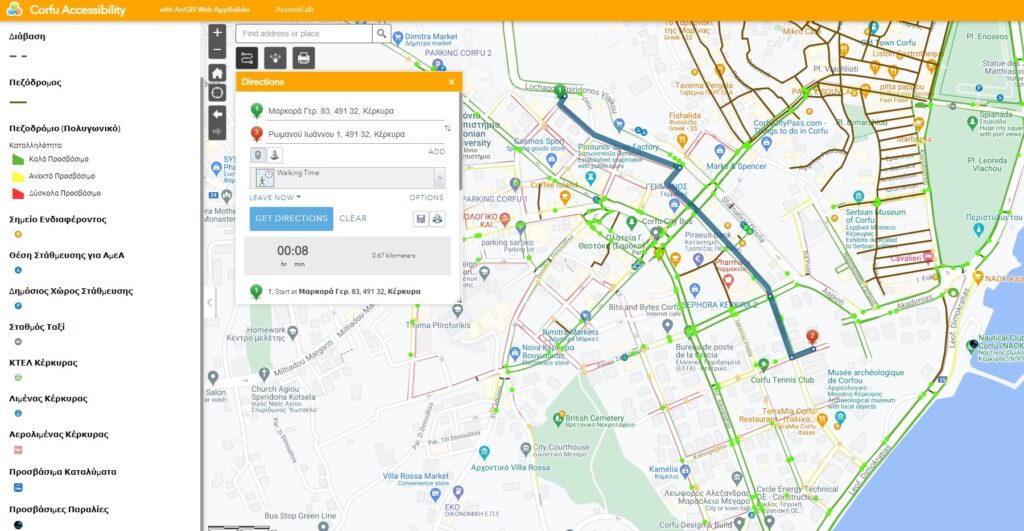This screenshot has height=531, width=1024.
Task: Click the Find address or place field
Action: tap(303, 34)
